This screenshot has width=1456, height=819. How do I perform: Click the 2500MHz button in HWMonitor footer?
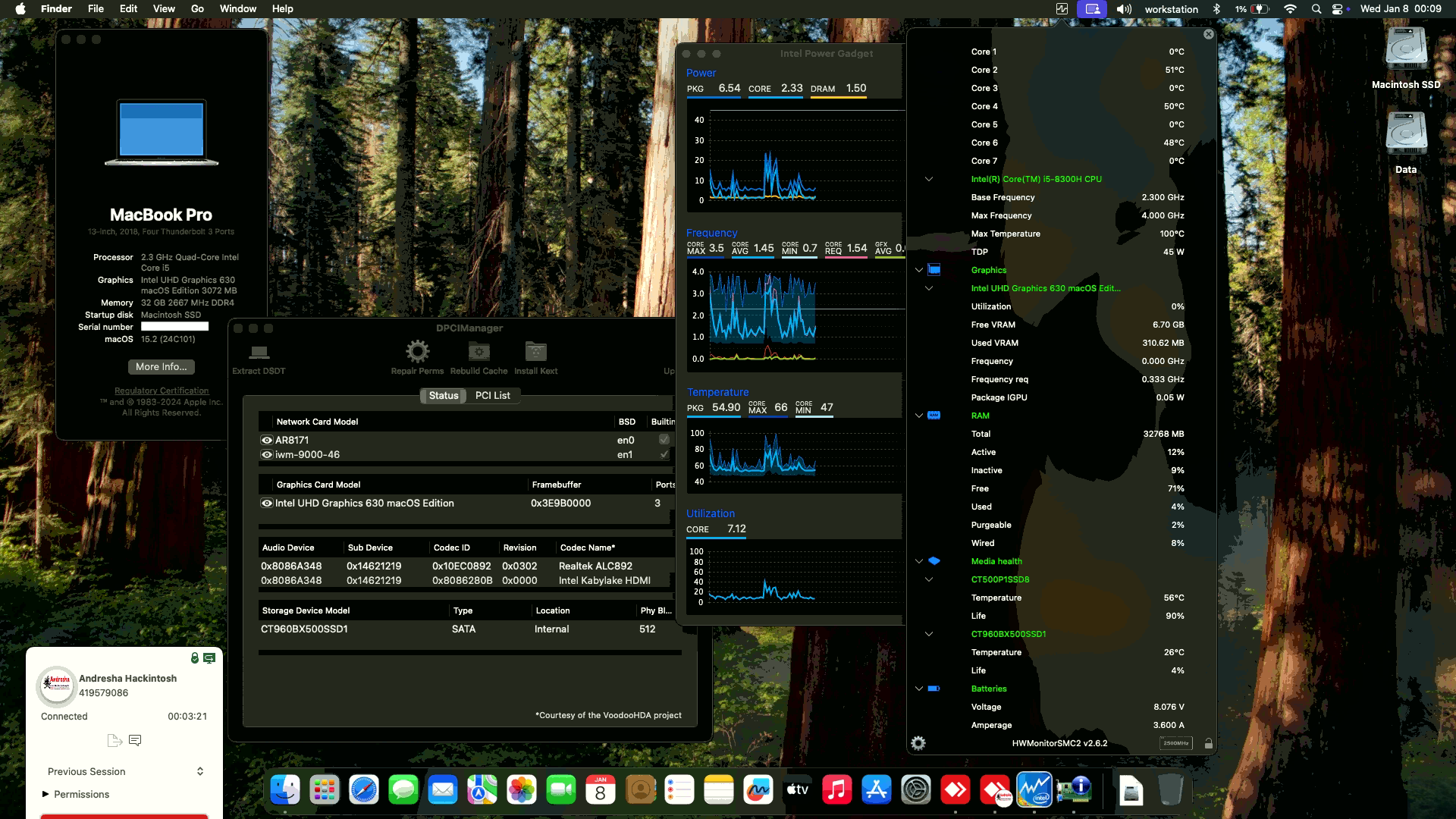1175,743
